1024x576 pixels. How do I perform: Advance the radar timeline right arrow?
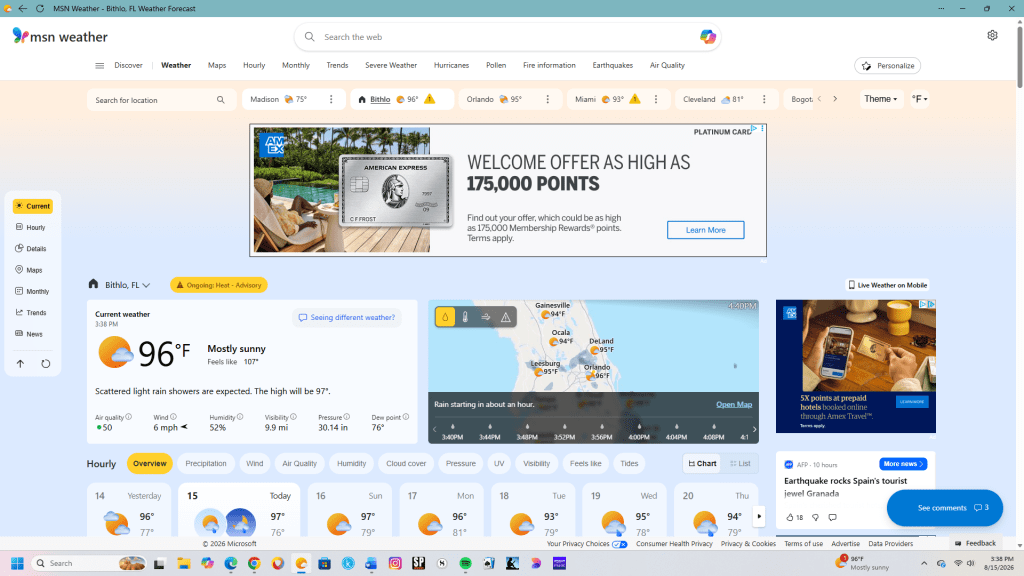click(754, 429)
